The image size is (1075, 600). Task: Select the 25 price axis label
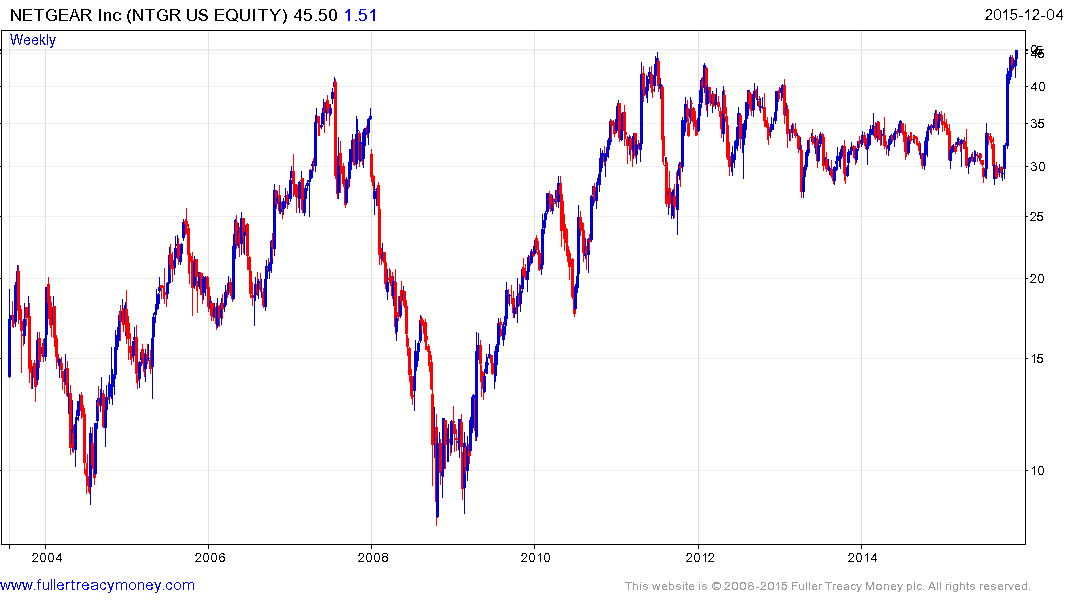[x=1037, y=217]
